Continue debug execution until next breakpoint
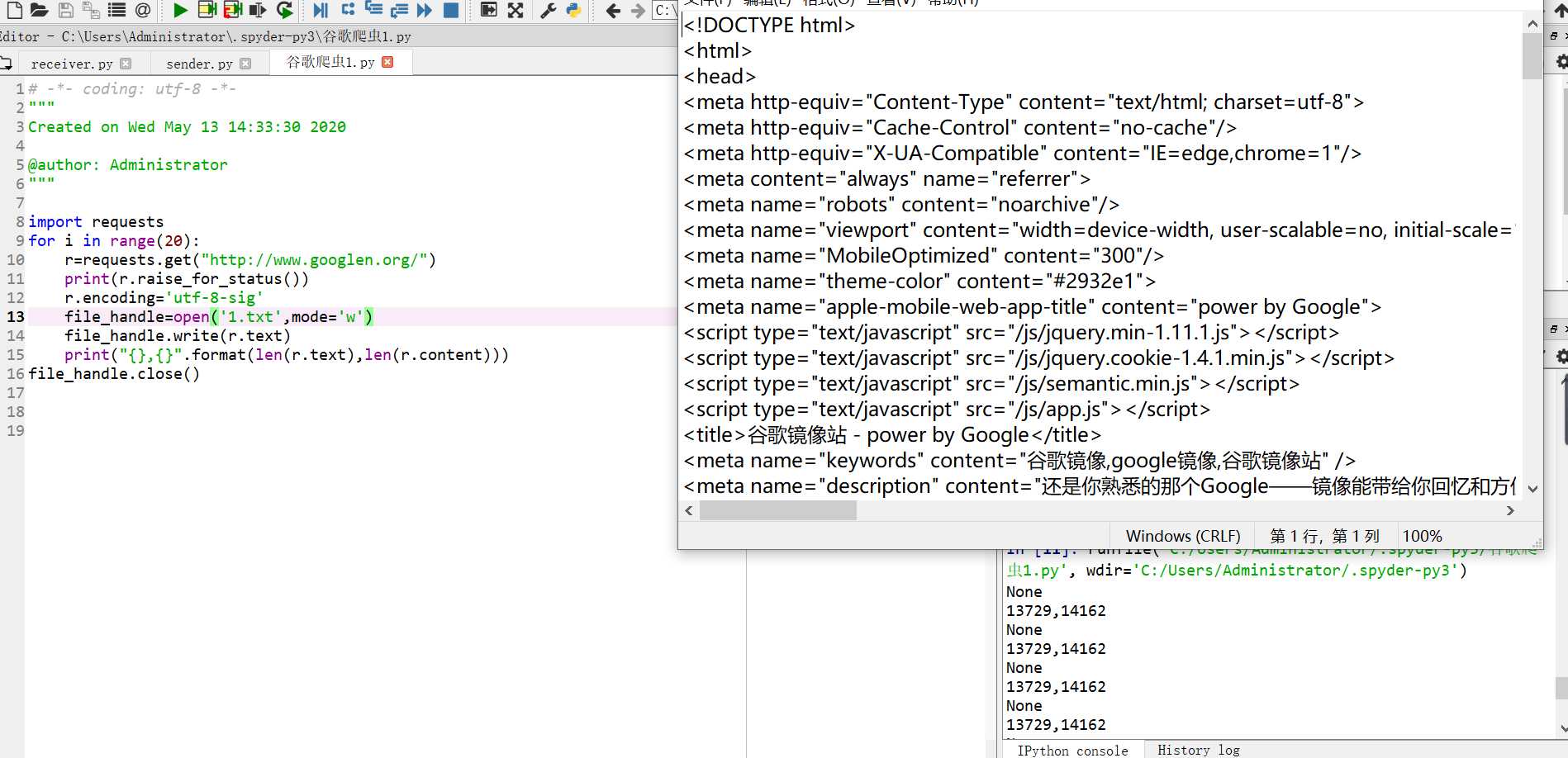Image resolution: width=1568 pixels, height=758 pixels. pos(425,10)
